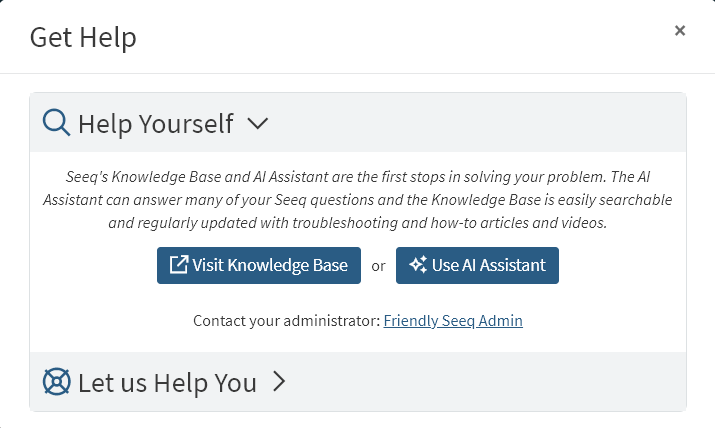Collapse Help Yourself using the down chevron
This screenshot has width=715, height=428.
[x=257, y=123]
